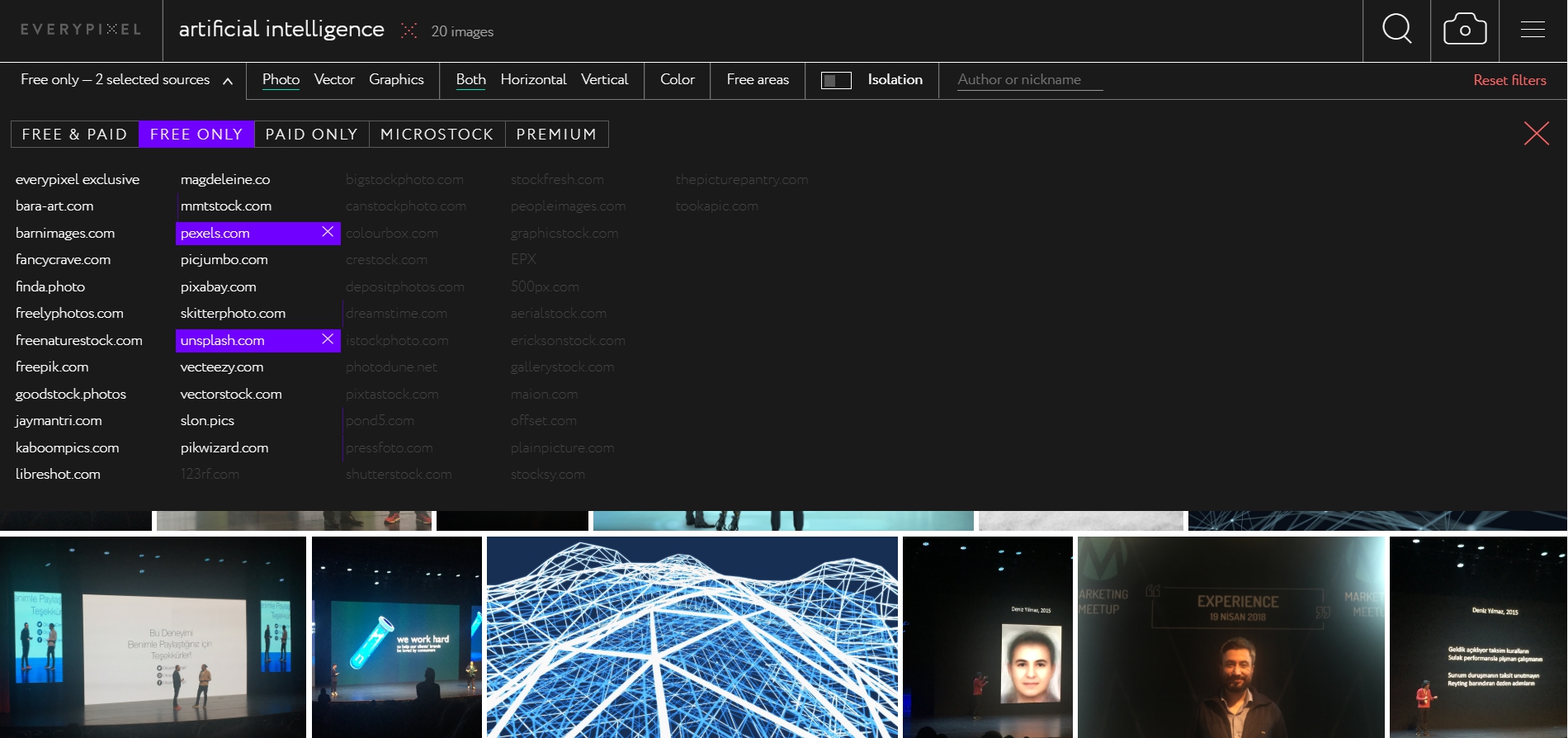Choose Vertical orientation filter

604,80
